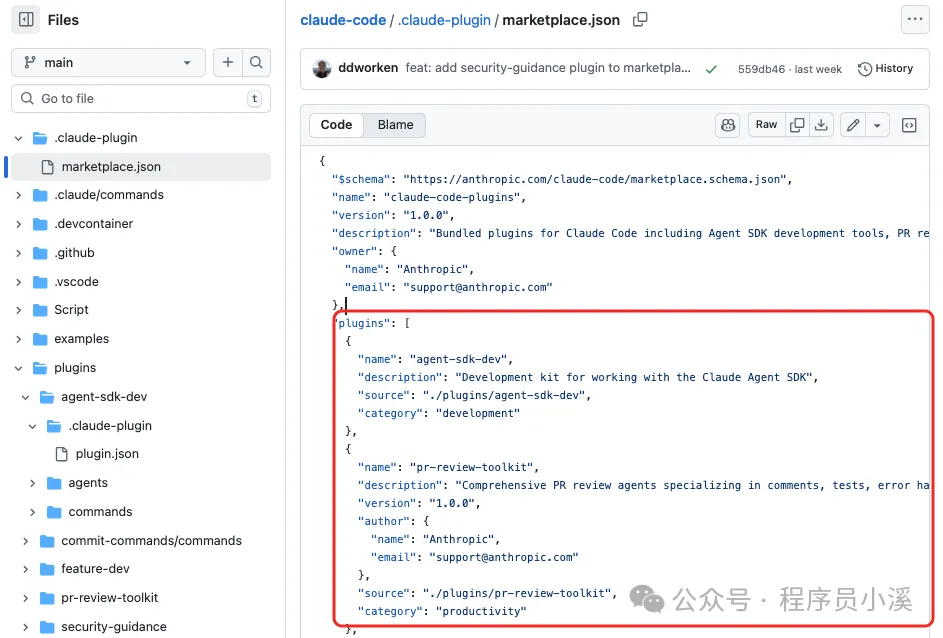Viewport: 943px width, 638px height.
Task: Click the examples folder icon
Action: [x=40, y=339]
